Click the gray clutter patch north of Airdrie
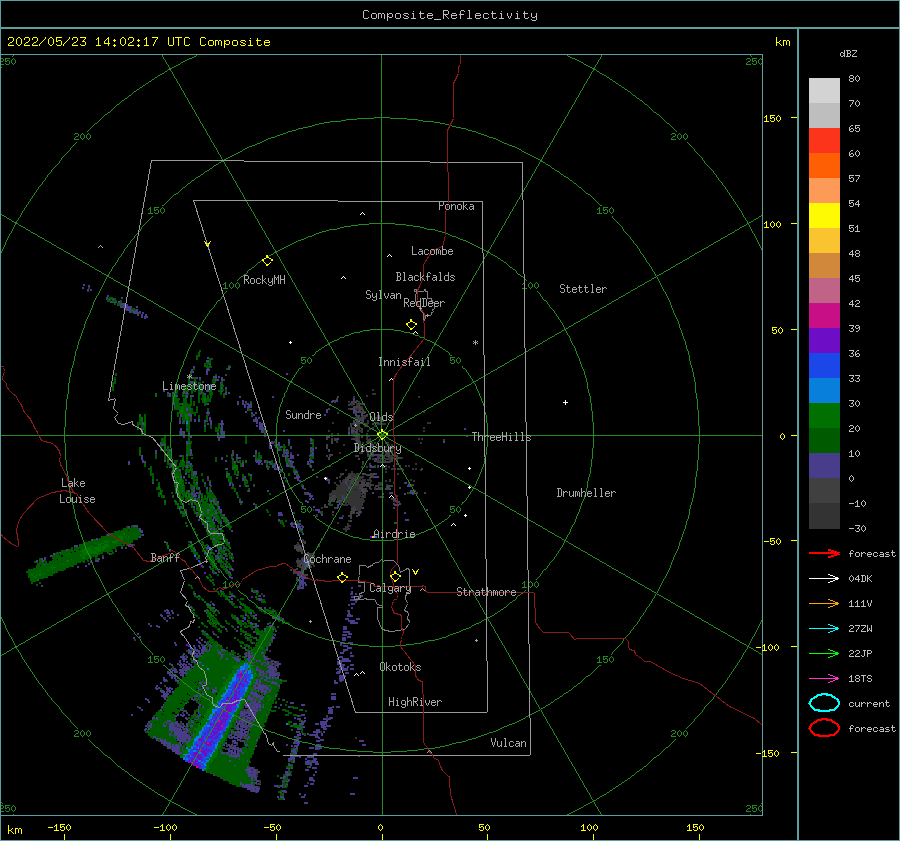Screen dimensions: 900x841 tap(348, 494)
